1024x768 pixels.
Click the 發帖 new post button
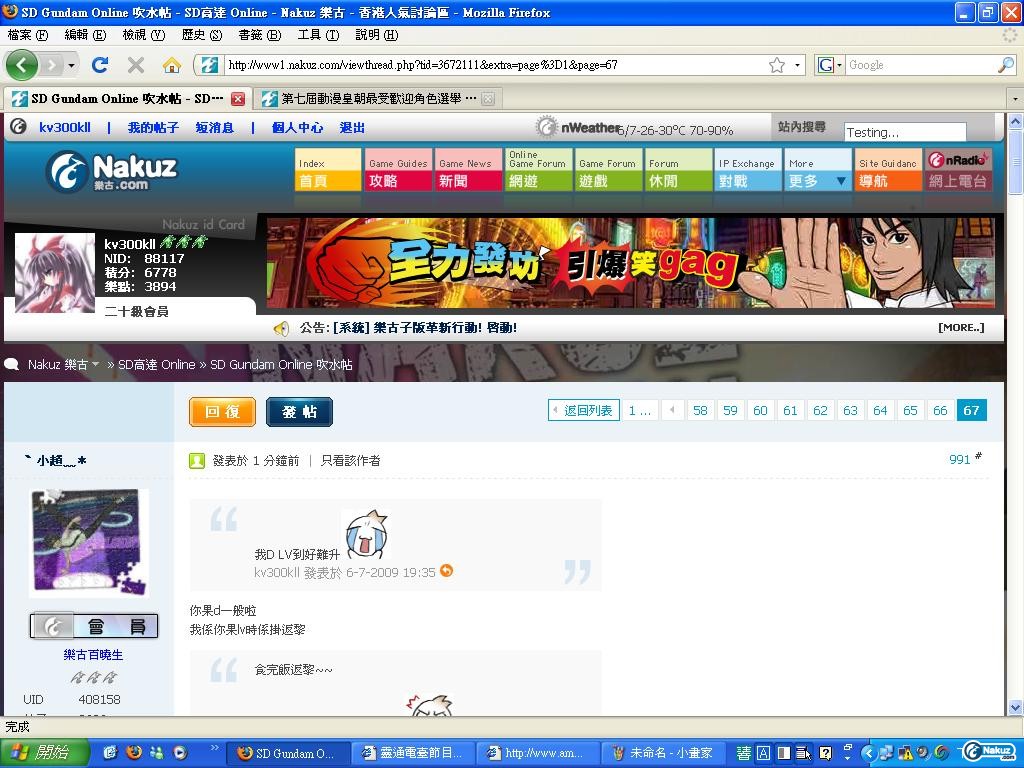(299, 411)
